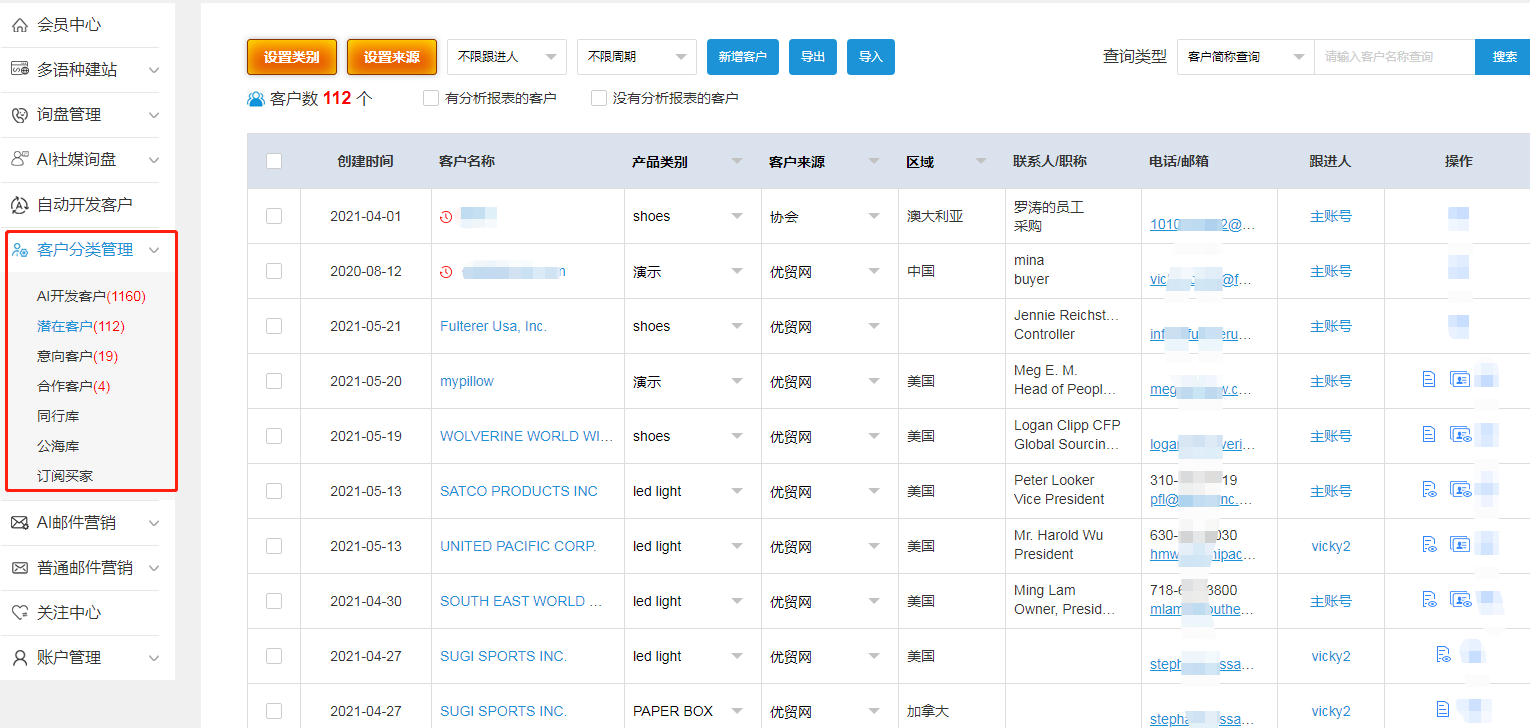Check the 有分析报表的客户 checkbox
This screenshot has width=1530, height=728.
point(431,98)
